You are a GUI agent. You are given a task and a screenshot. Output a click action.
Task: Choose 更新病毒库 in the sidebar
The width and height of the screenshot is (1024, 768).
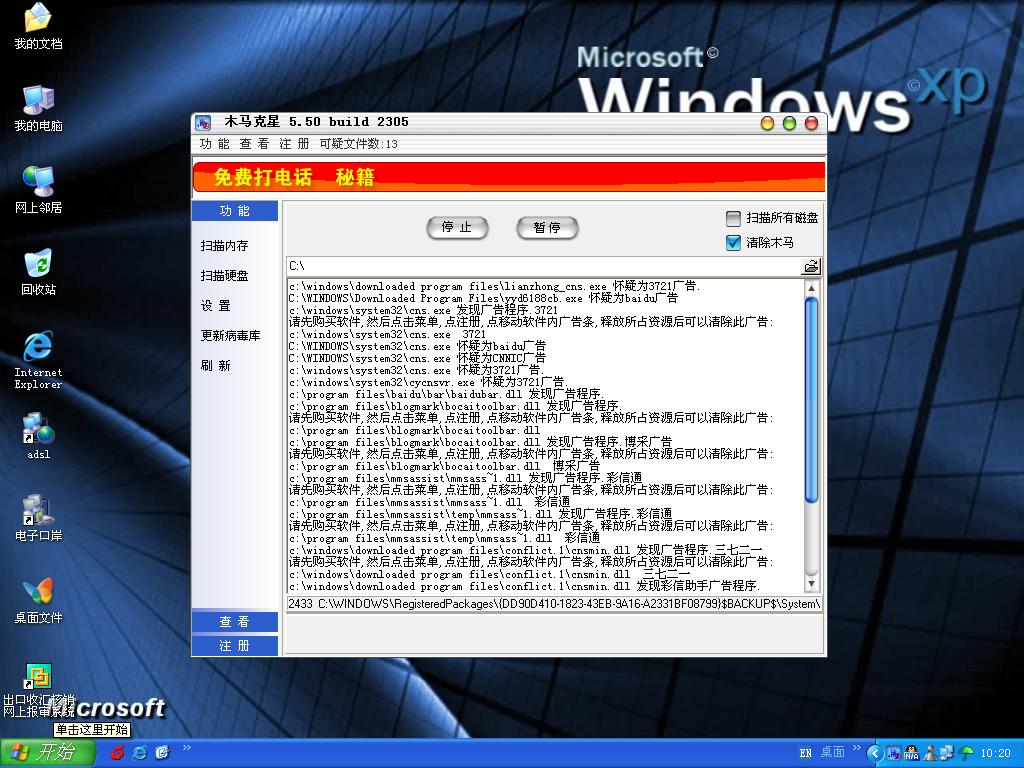(x=230, y=336)
